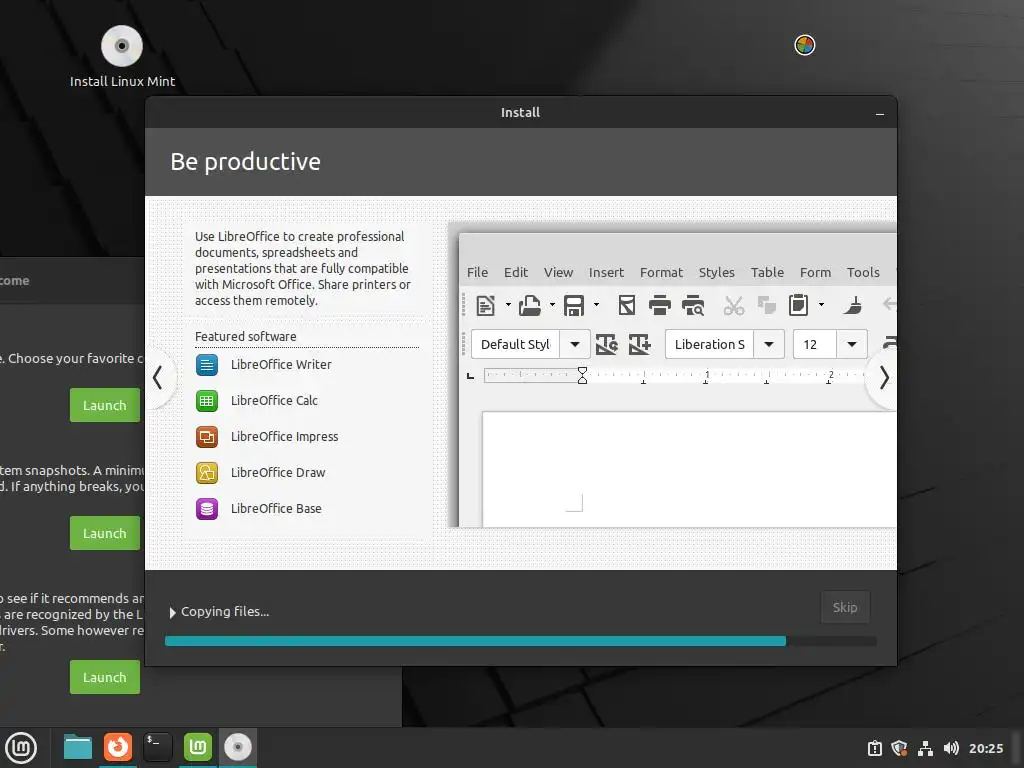Open the Form menu in LibreOffice preview
The image size is (1024, 768).
pos(816,272)
